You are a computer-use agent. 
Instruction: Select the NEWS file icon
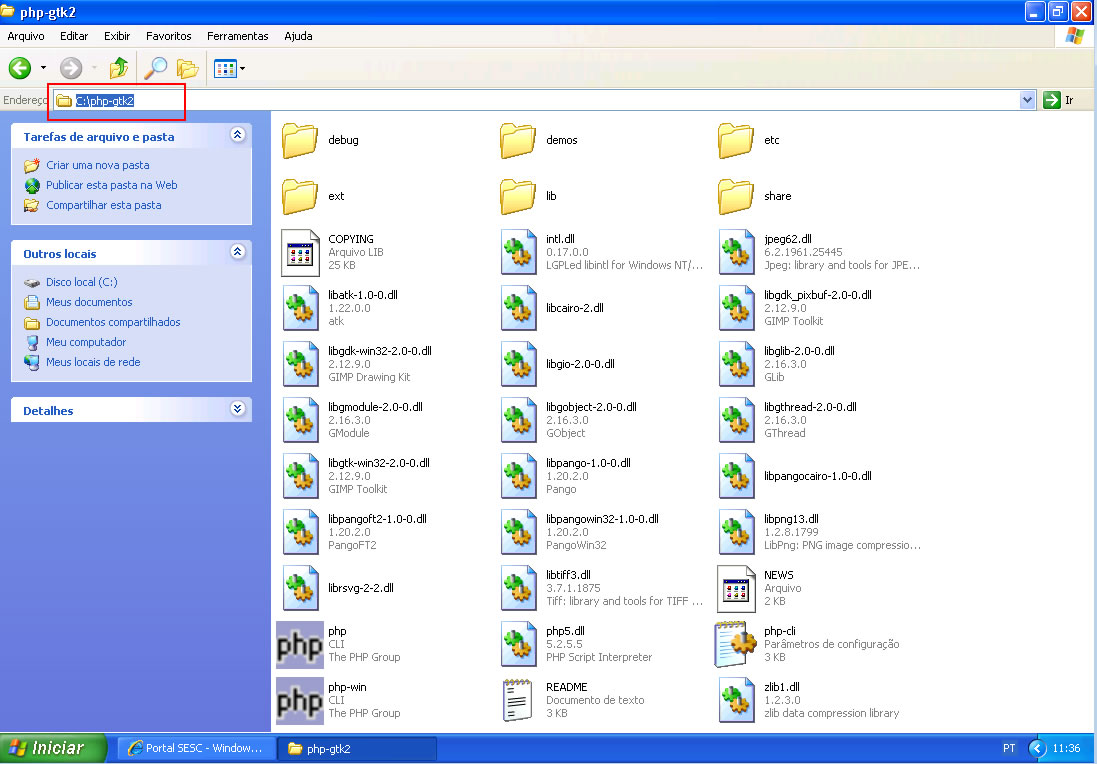point(737,588)
